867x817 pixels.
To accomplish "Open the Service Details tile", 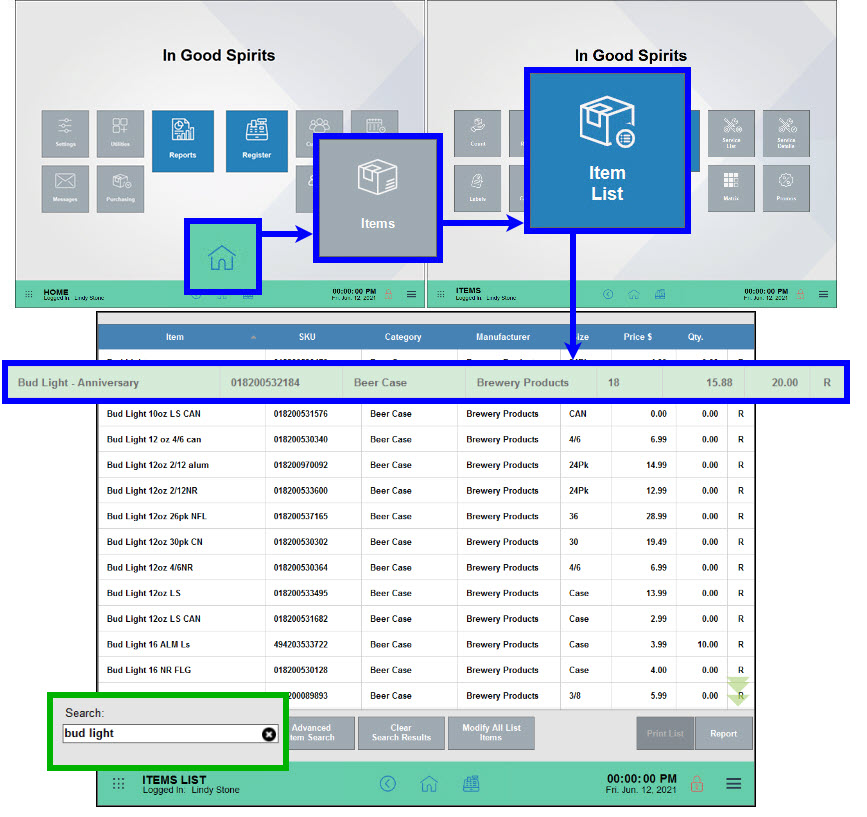I will [x=786, y=133].
